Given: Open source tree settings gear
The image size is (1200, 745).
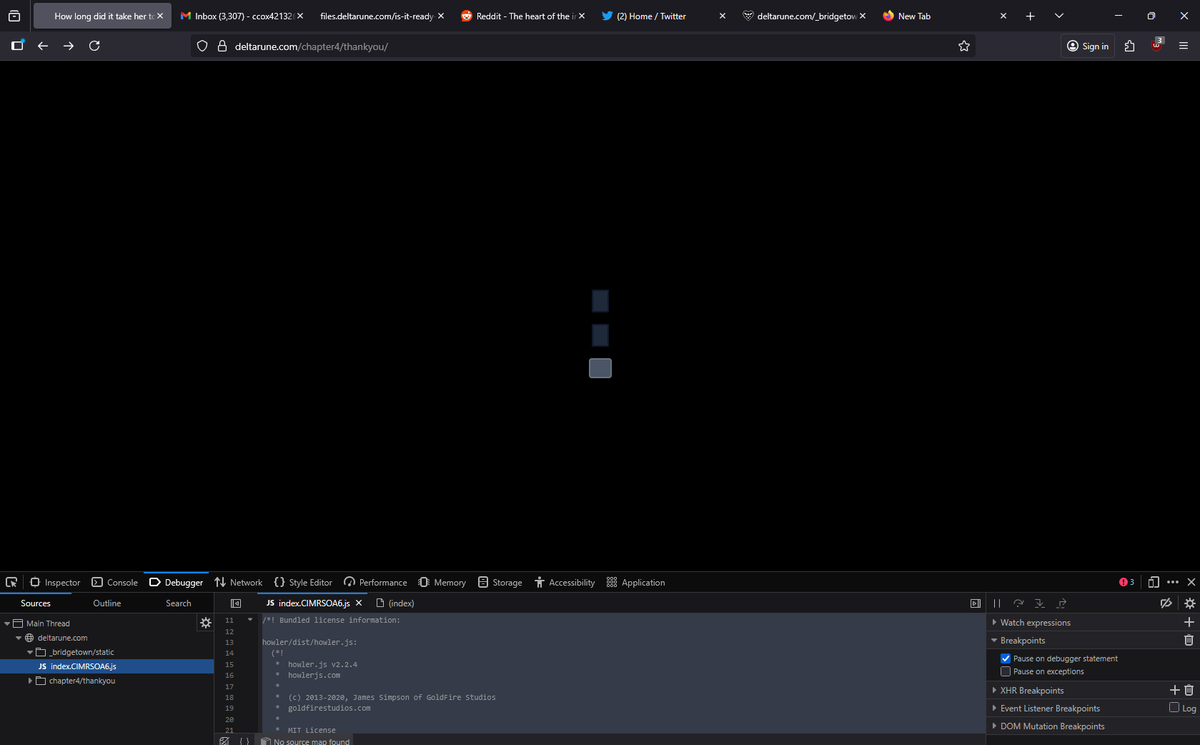Looking at the screenshot, I should click(205, 623).
